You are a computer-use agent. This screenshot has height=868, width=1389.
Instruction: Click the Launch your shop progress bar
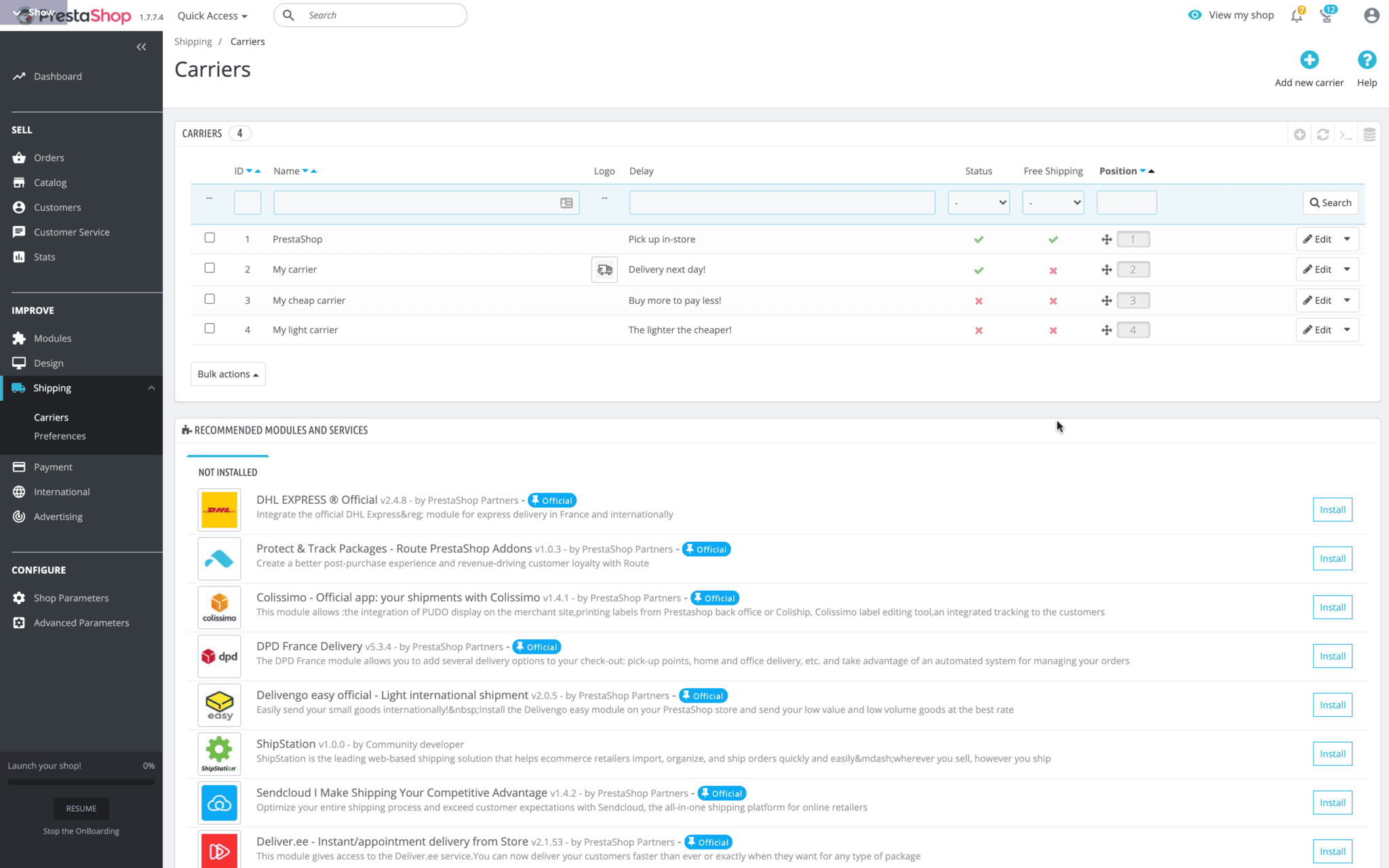[81, 782]
